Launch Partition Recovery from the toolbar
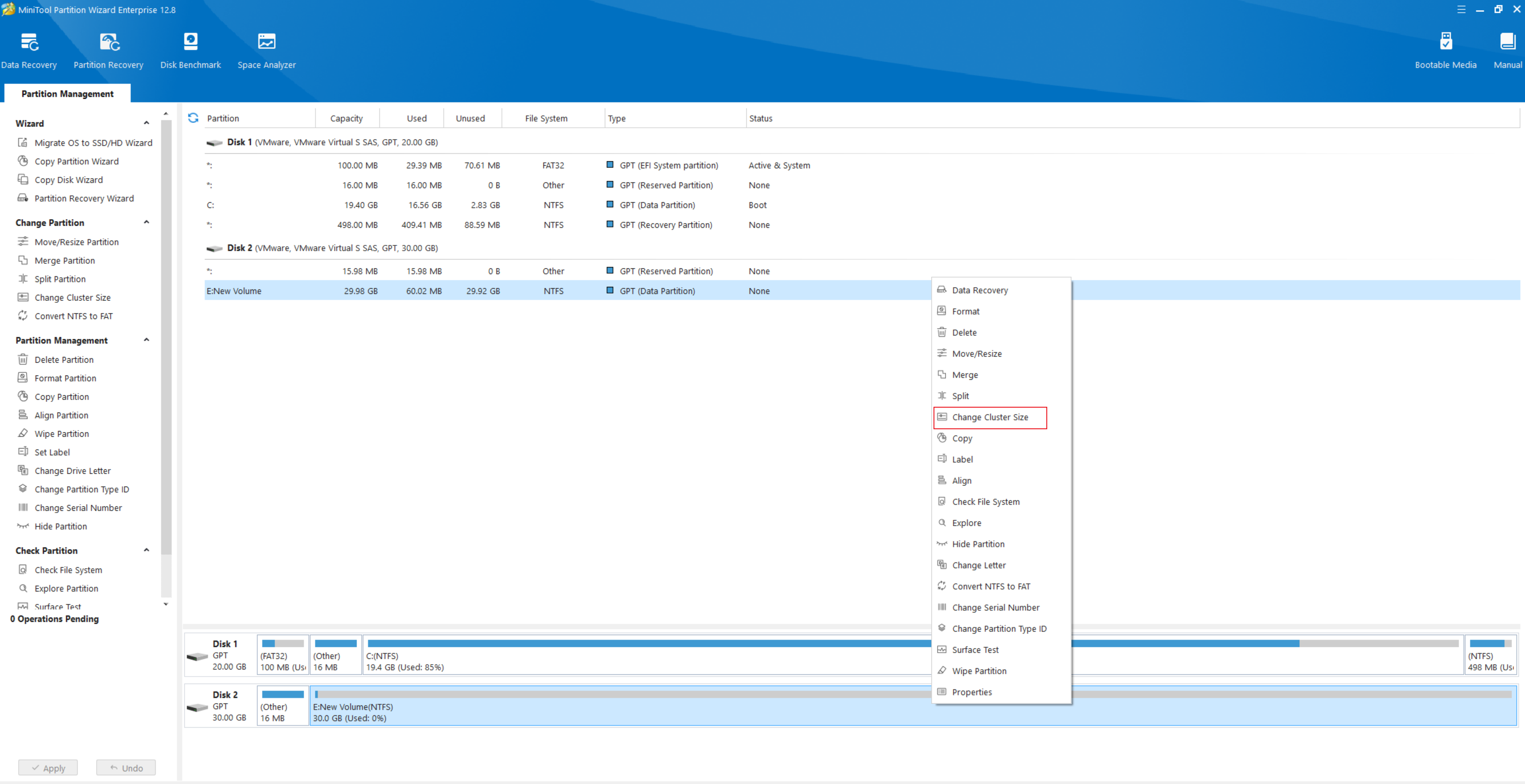1525x784 pixels. (108, 51)
